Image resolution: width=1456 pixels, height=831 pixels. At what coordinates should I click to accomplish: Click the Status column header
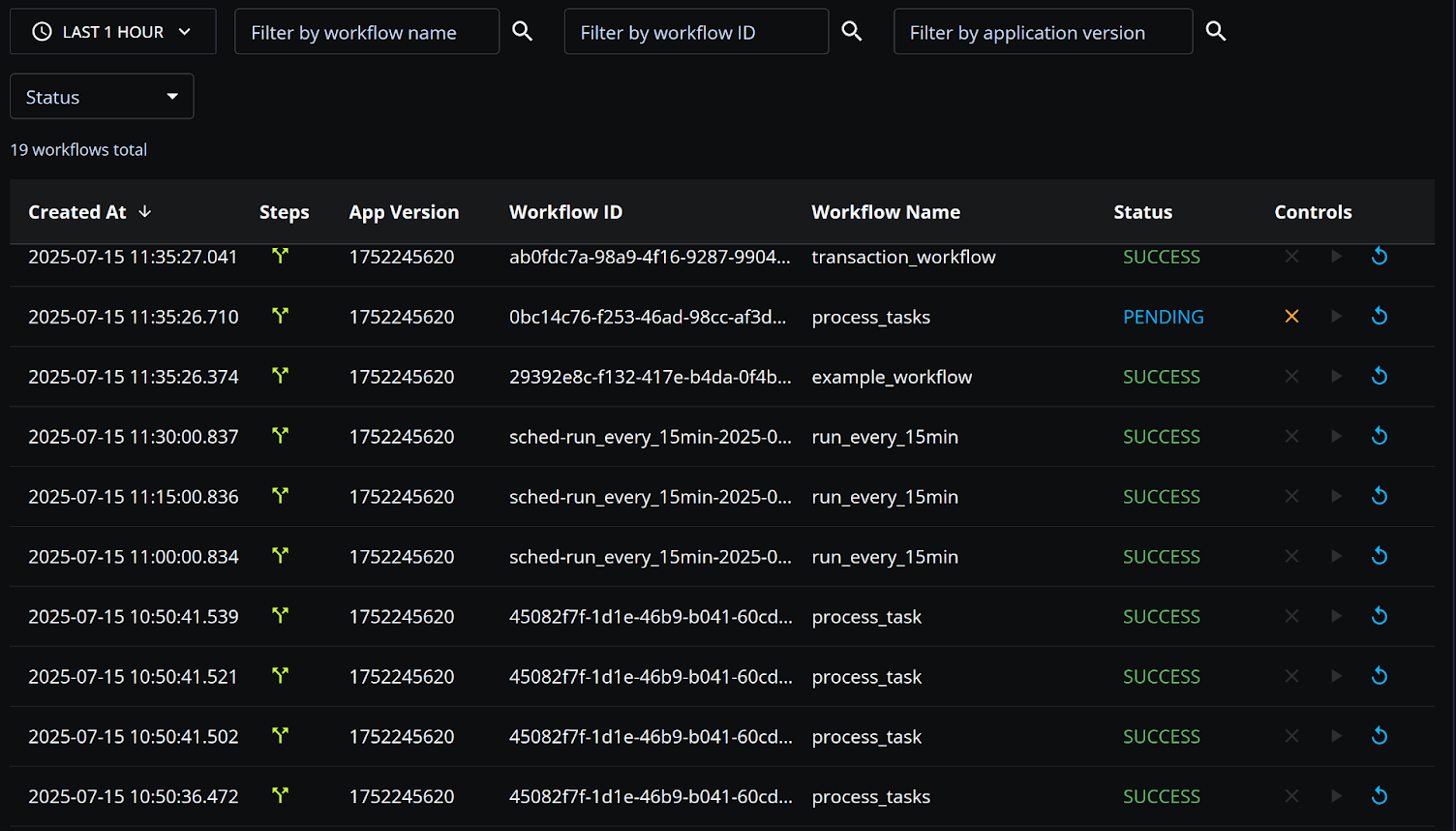pos(1142,212)
